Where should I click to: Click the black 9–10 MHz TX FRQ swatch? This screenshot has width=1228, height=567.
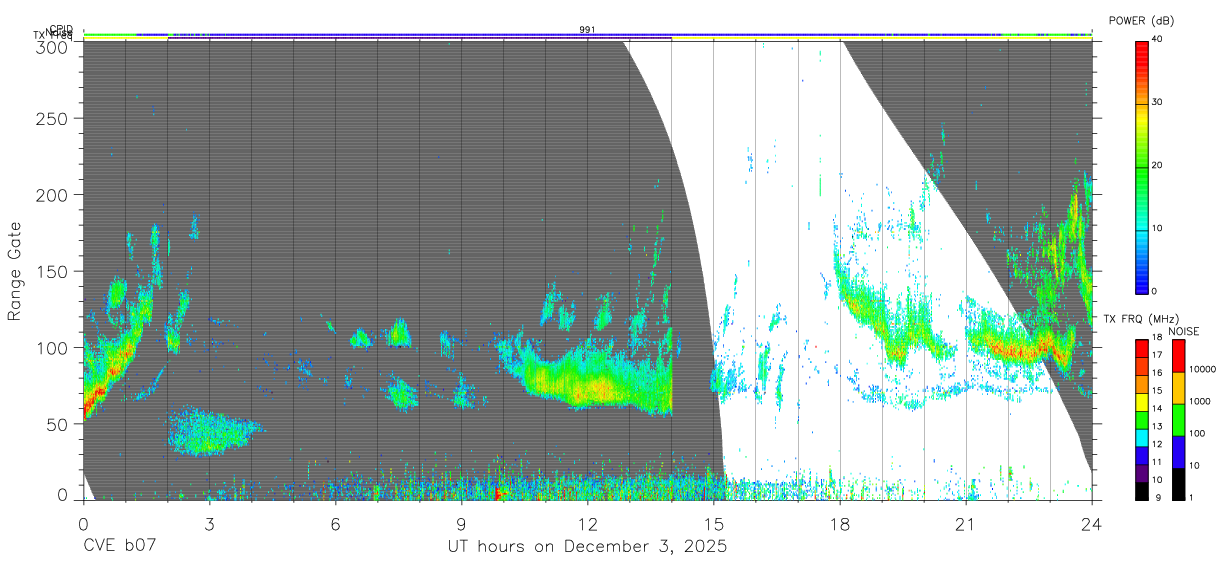1141,491
